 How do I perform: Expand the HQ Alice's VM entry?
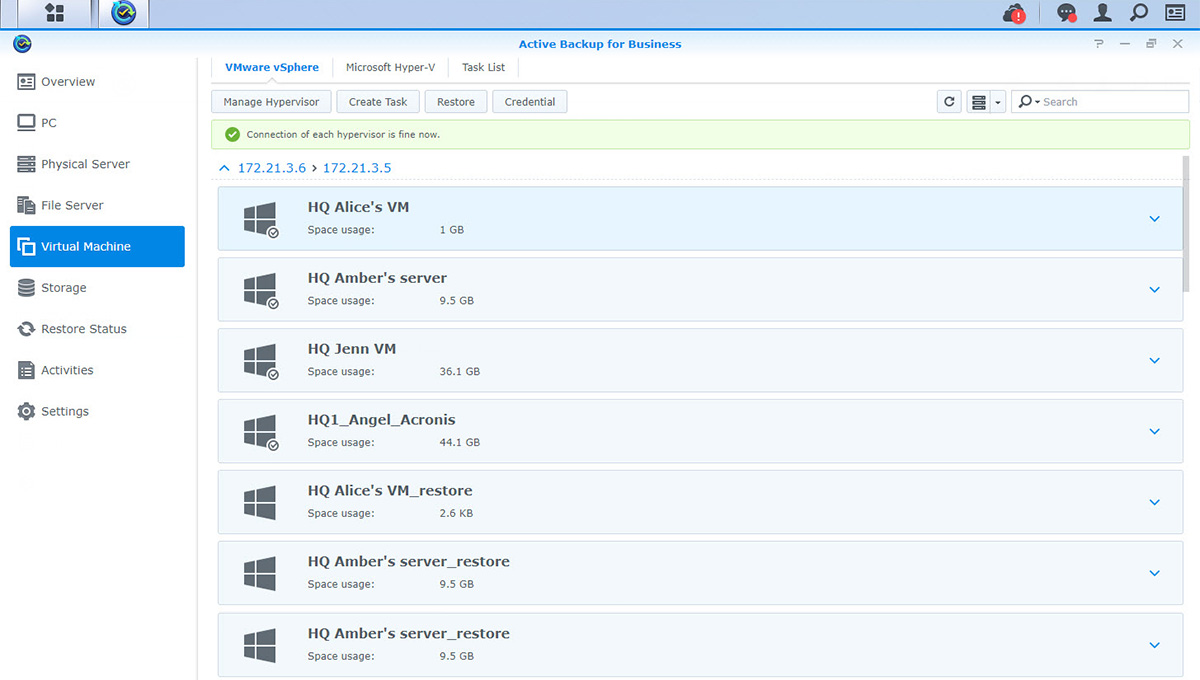[x=1154, y=219]
